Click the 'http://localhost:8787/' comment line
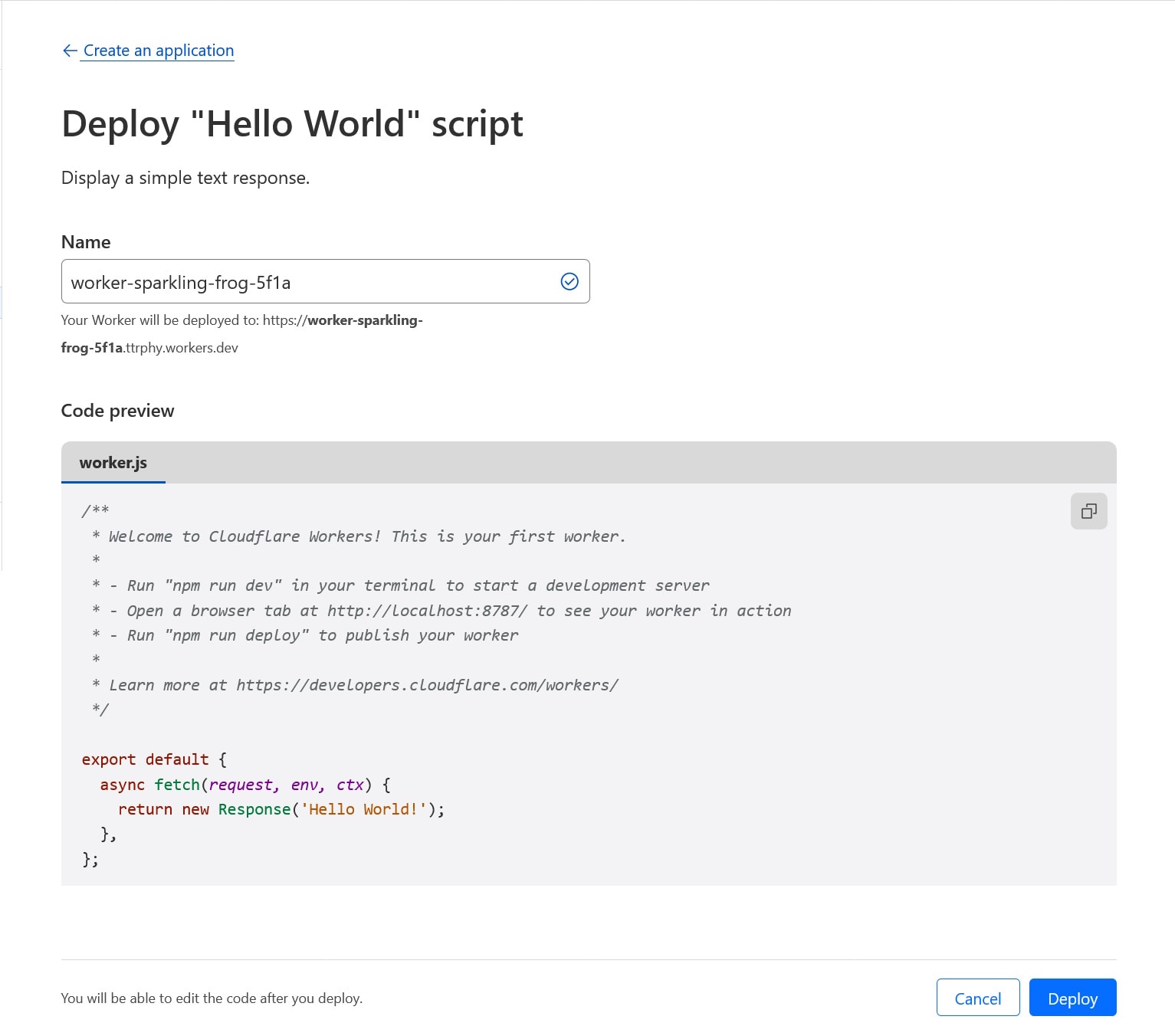 (441, 611)
